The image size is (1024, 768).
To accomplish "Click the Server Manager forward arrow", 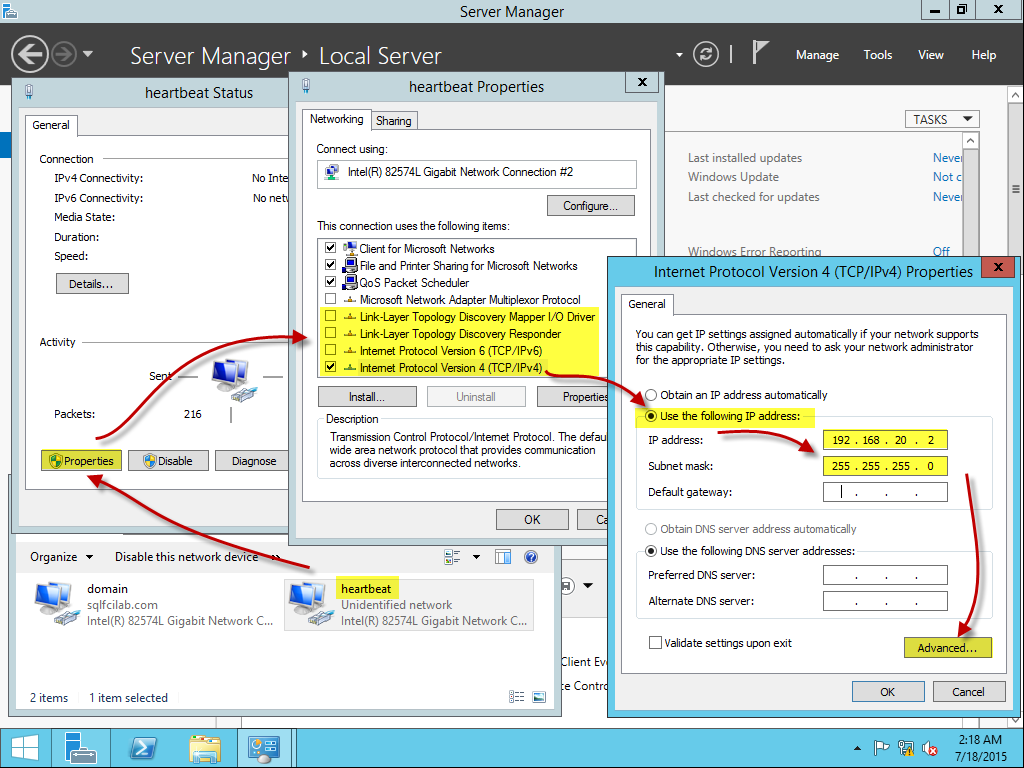I will click(64, 54).
